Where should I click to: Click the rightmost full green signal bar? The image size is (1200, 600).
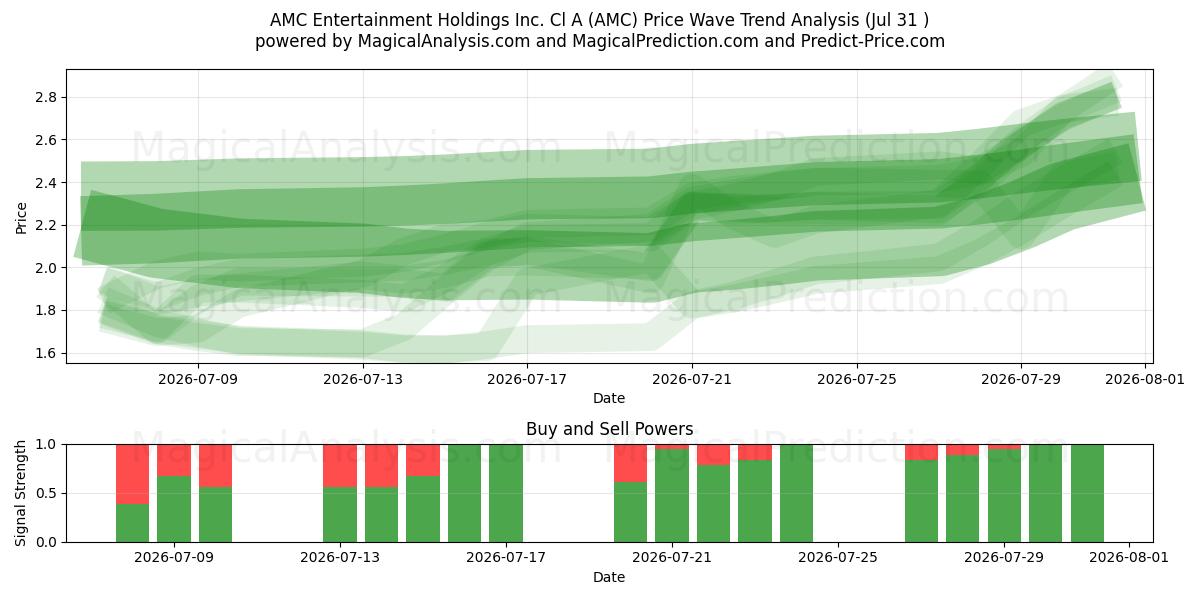[x=1087, y=493]
